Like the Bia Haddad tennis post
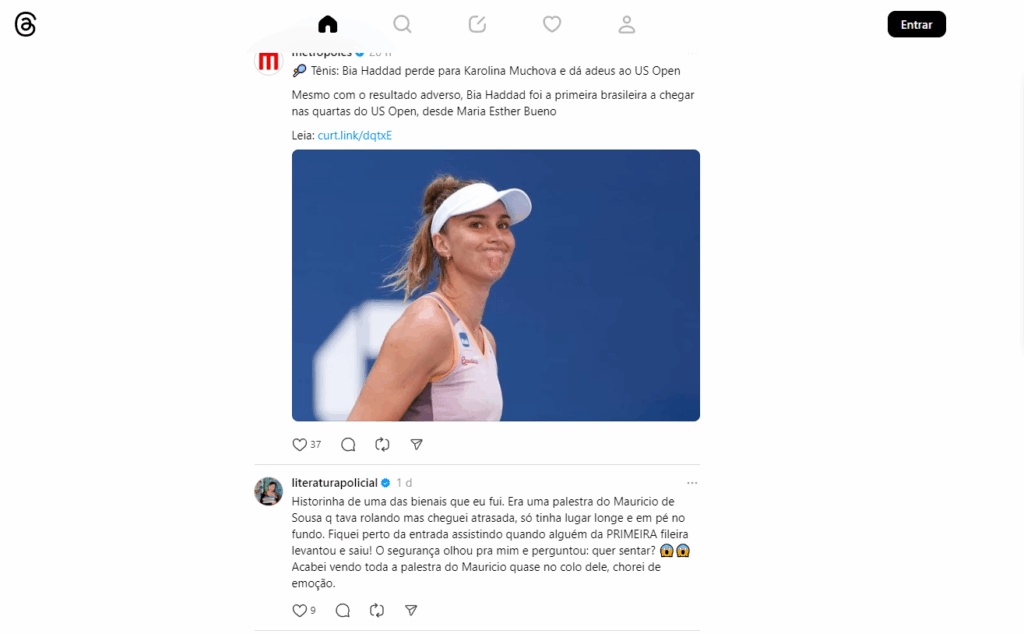 tap(299, 445)
